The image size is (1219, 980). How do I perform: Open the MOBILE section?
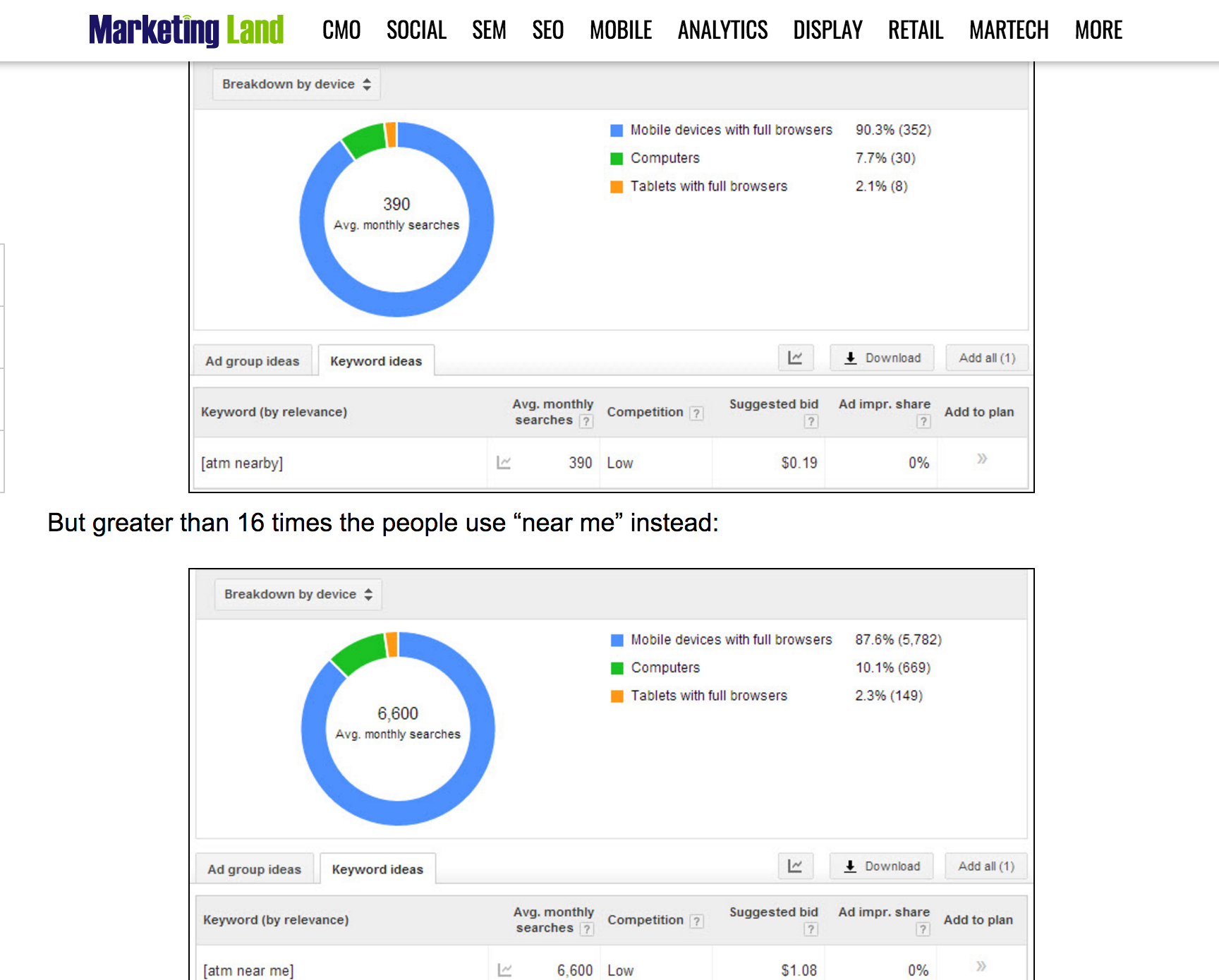pos(621,30)
